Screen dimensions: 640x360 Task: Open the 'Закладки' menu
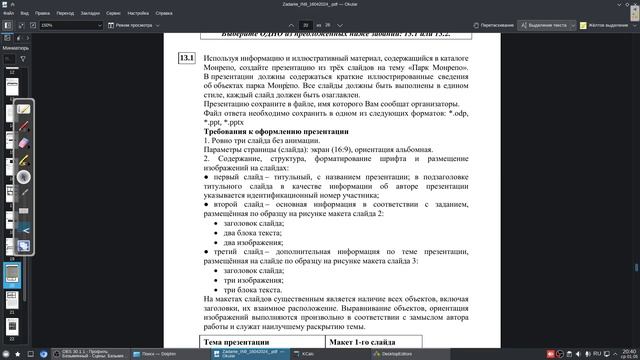tap(90, 13)
